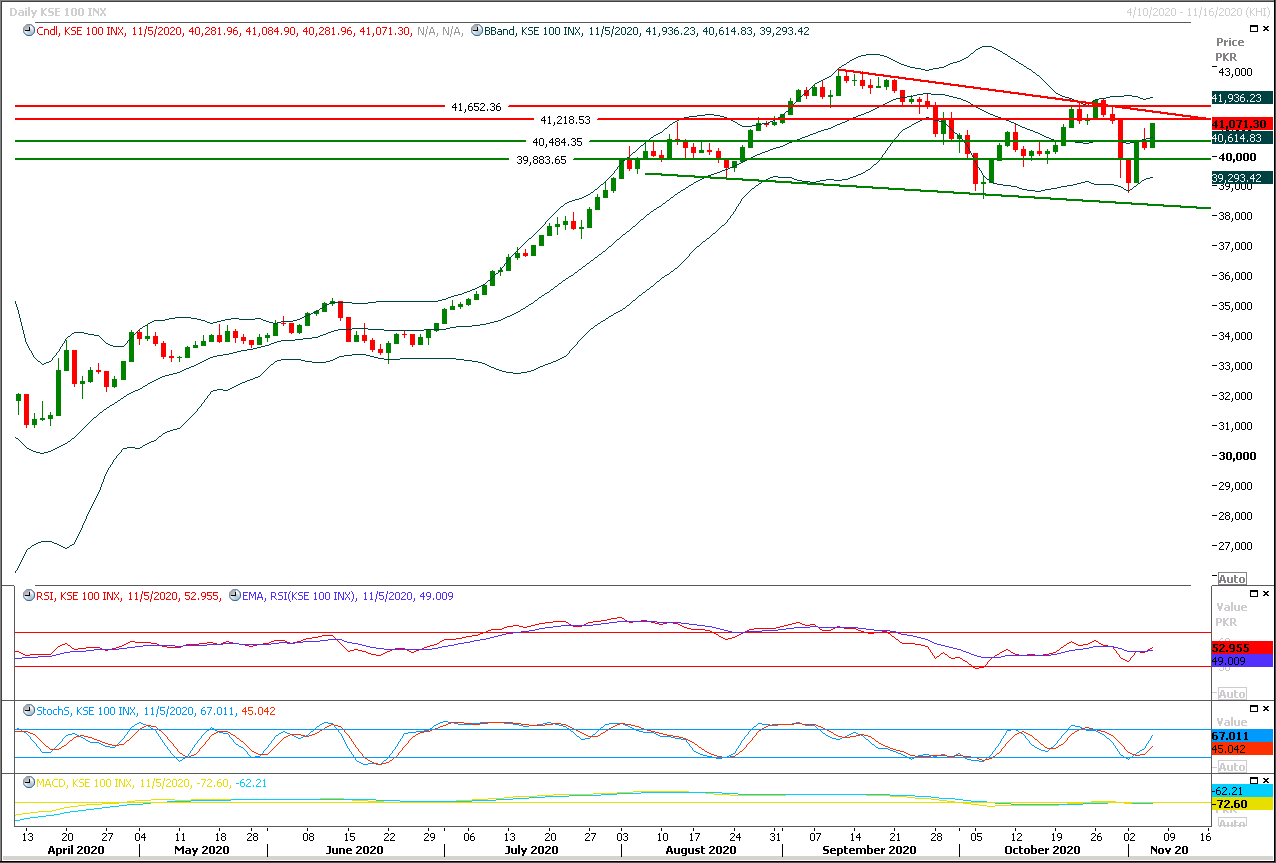Screen dimensions: 1276x863
Task: Click the Price PKR axis heading
Action: pyautogui.click(x=1230, y=49)
